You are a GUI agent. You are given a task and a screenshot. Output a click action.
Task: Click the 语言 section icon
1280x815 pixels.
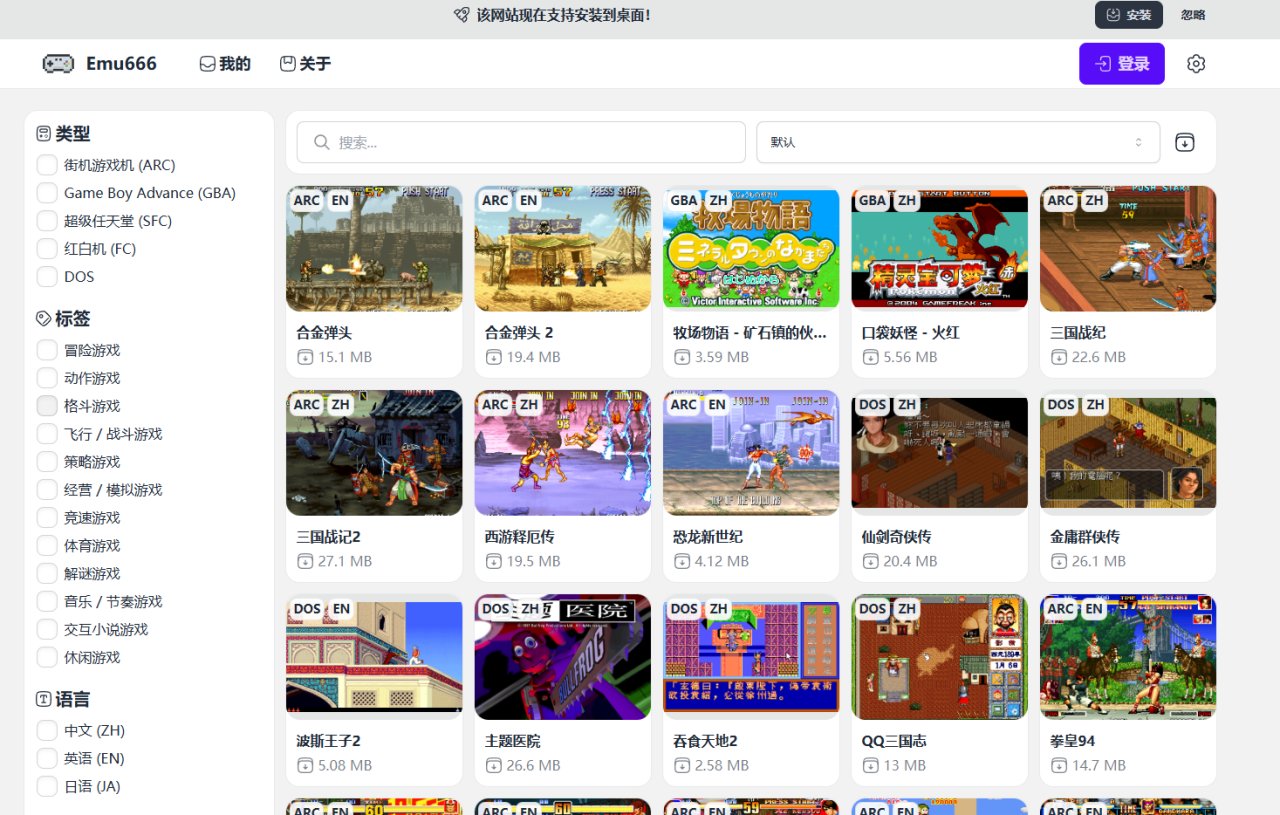(x=43, y=699)
